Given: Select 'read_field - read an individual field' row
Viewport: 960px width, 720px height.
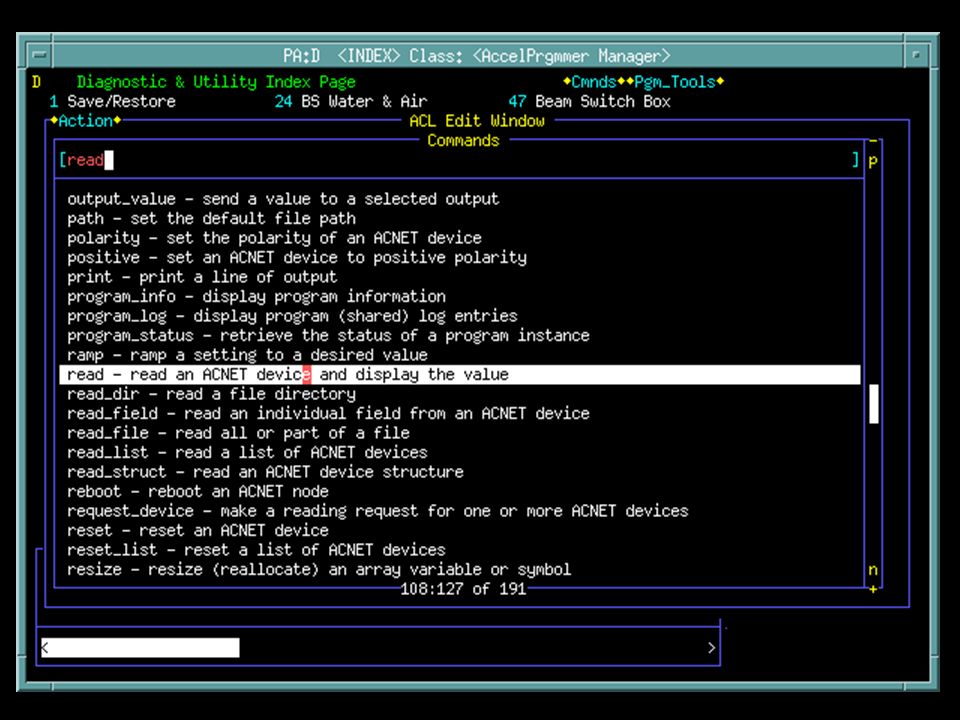Looking at the screenshot, I should [x=459, y=414].
